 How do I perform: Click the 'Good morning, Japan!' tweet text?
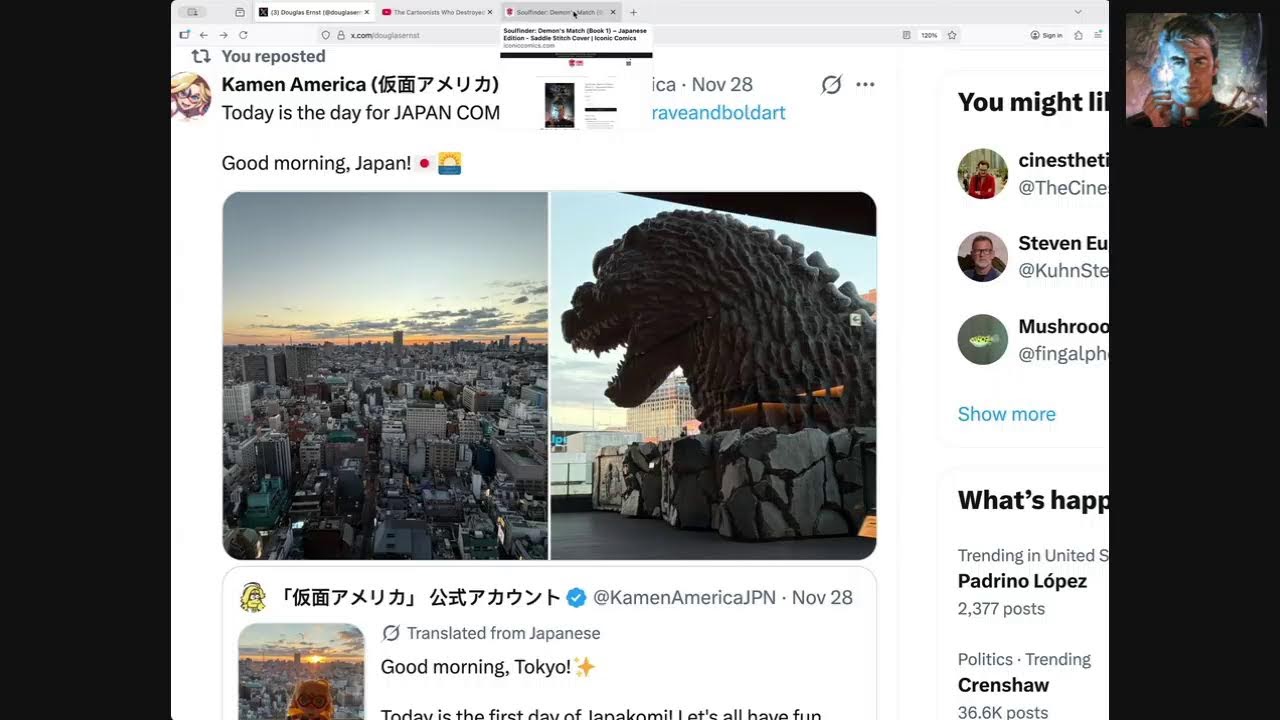pyautogui.click(x=316, y=163)
